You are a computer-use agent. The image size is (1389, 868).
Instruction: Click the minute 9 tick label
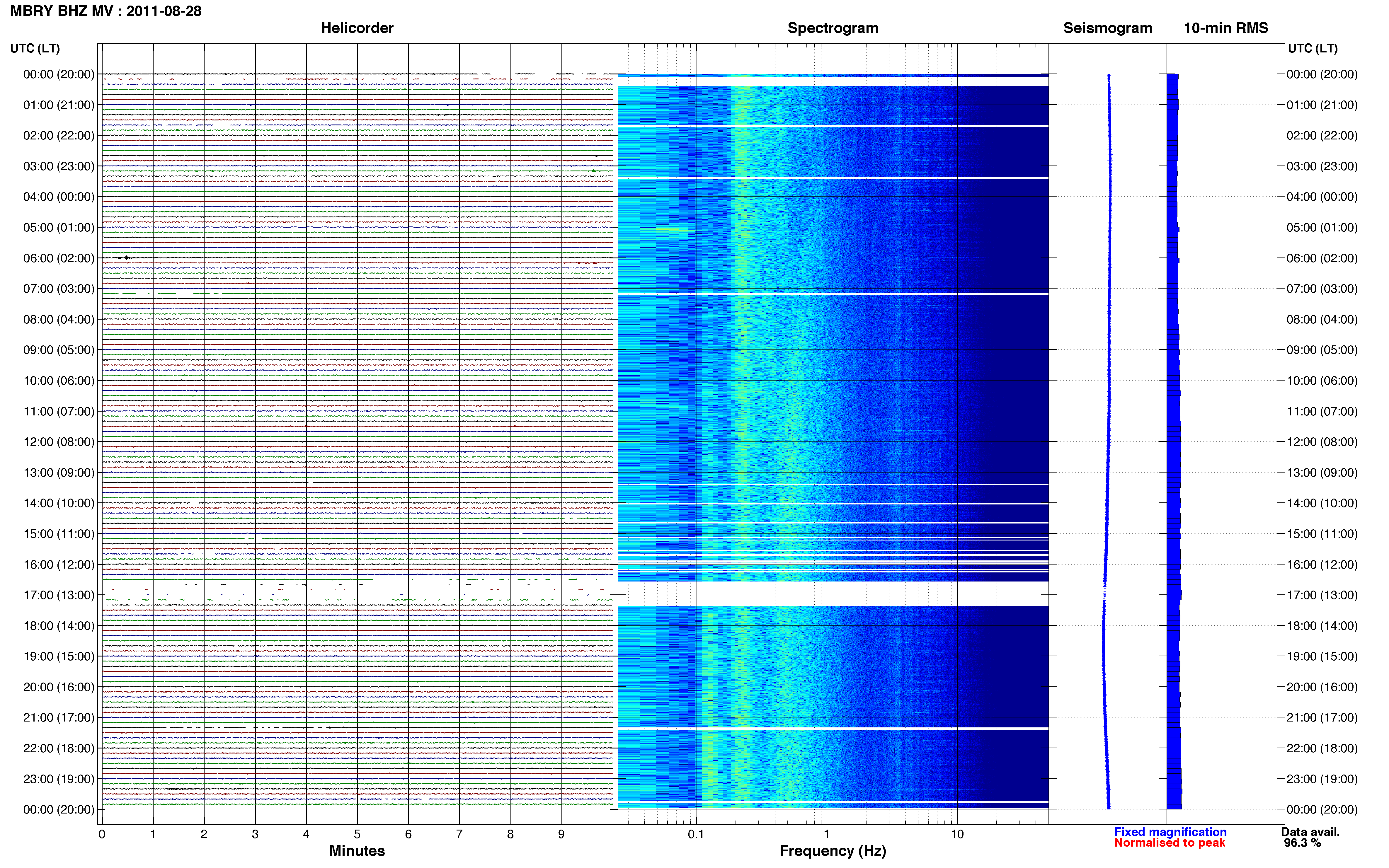[561, 834]
